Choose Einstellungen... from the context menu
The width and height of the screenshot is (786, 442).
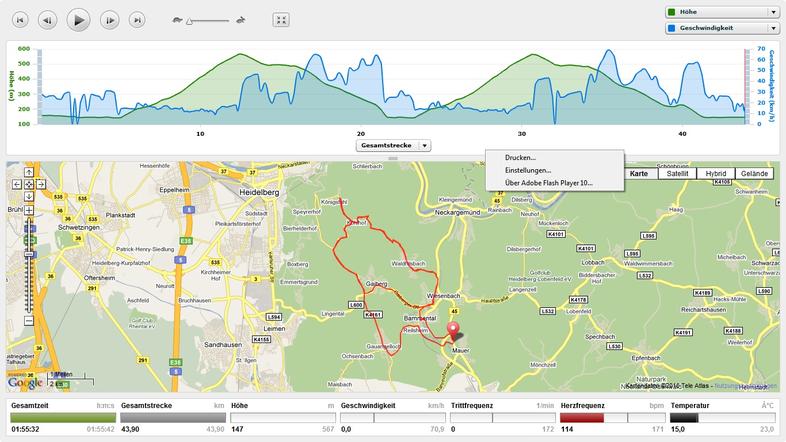[x=528, y=170]
